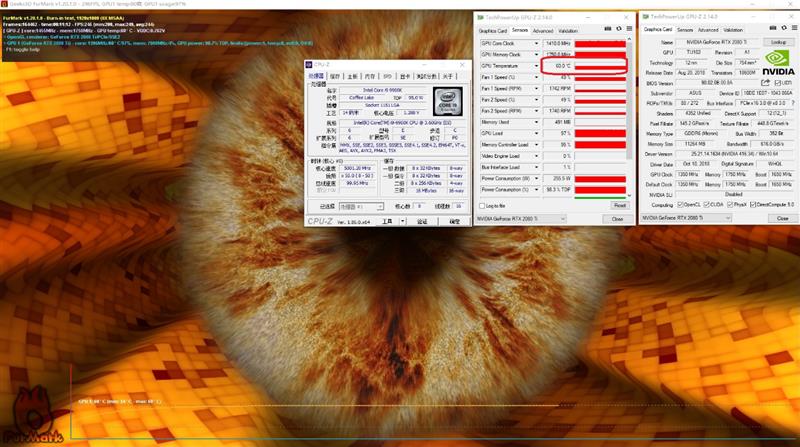Click BIOS share/export icon beside UEFI
800x447 pixels.
[x=765, y=83]
